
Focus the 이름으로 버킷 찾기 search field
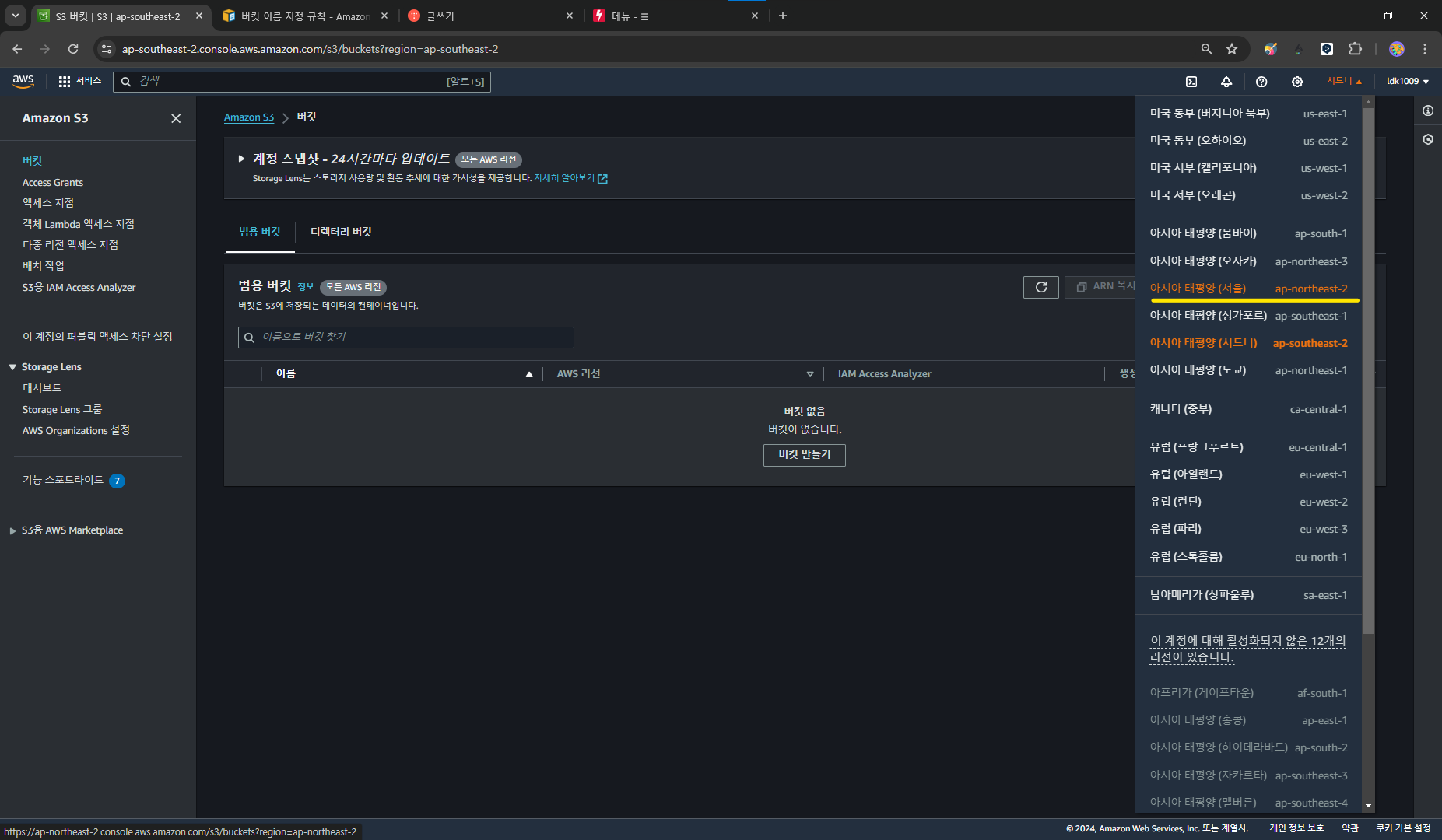coord(405,338)
